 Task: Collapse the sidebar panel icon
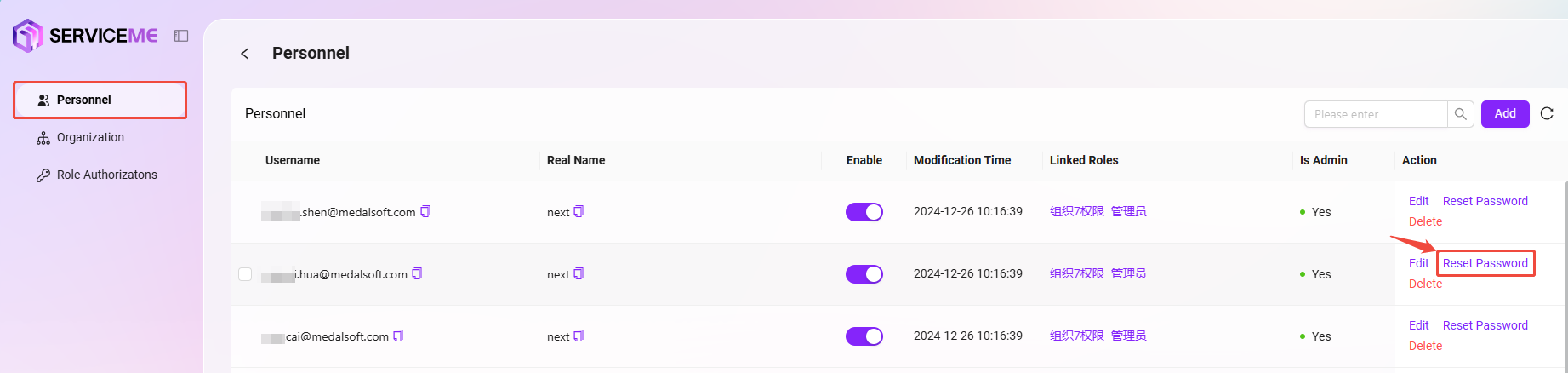point(181,36)
